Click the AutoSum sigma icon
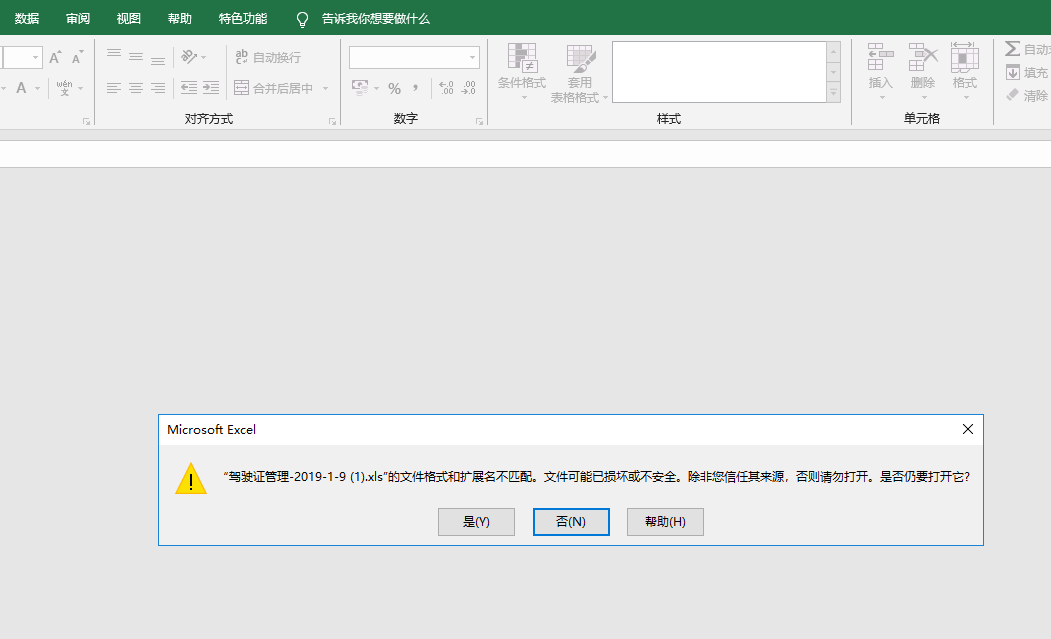Screen dimensions: 1051x639 (x=1013, y=49)
